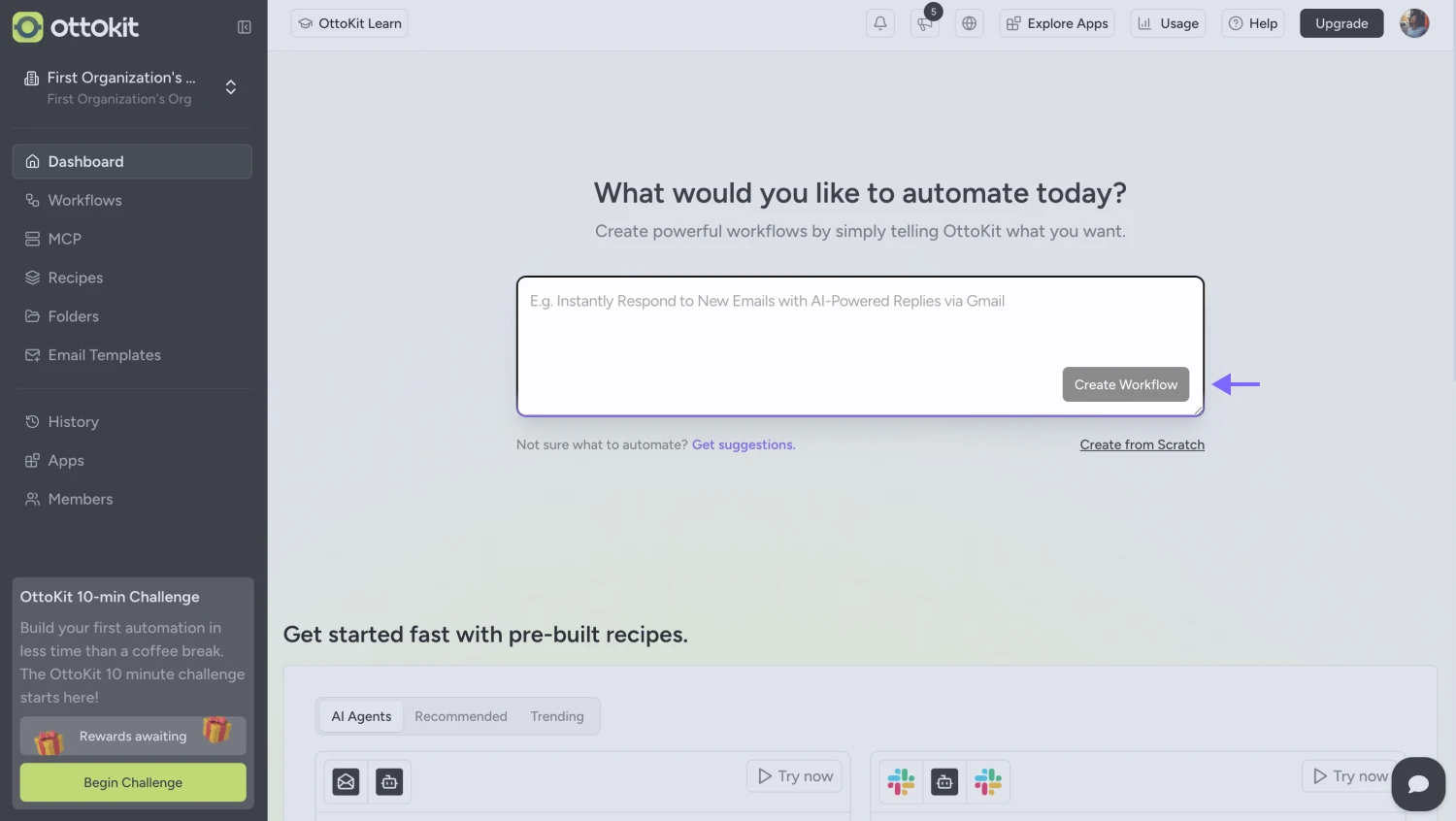Open the user avatar profile menu

click(1413, 22)
